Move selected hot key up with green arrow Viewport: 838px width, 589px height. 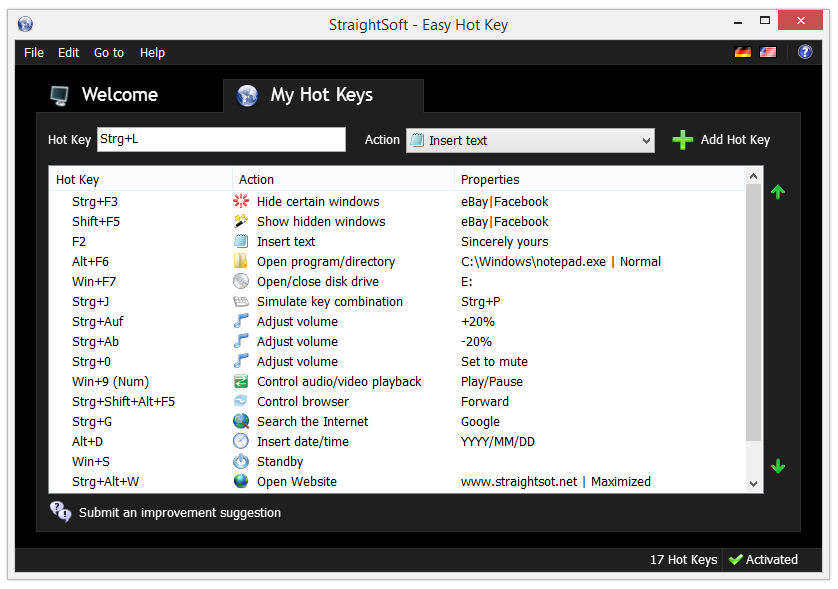(x=778, y=192)
